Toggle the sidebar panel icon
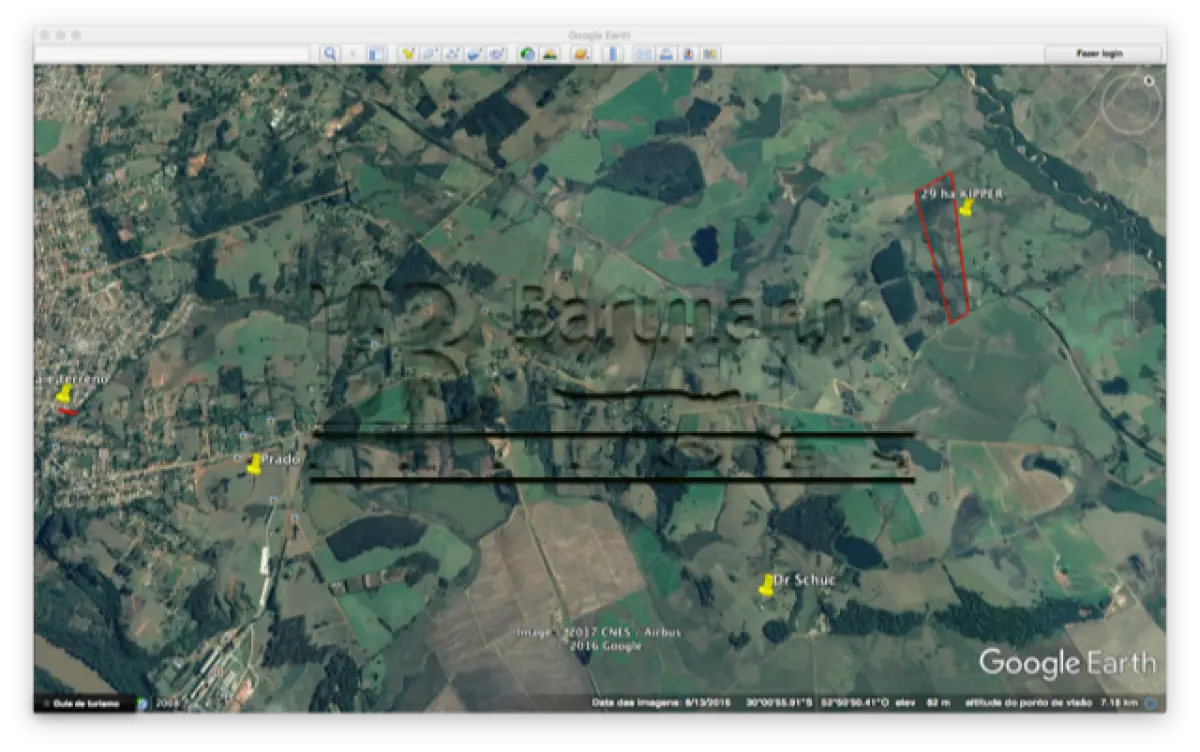The image size is (1200, 752). [376, 54]
